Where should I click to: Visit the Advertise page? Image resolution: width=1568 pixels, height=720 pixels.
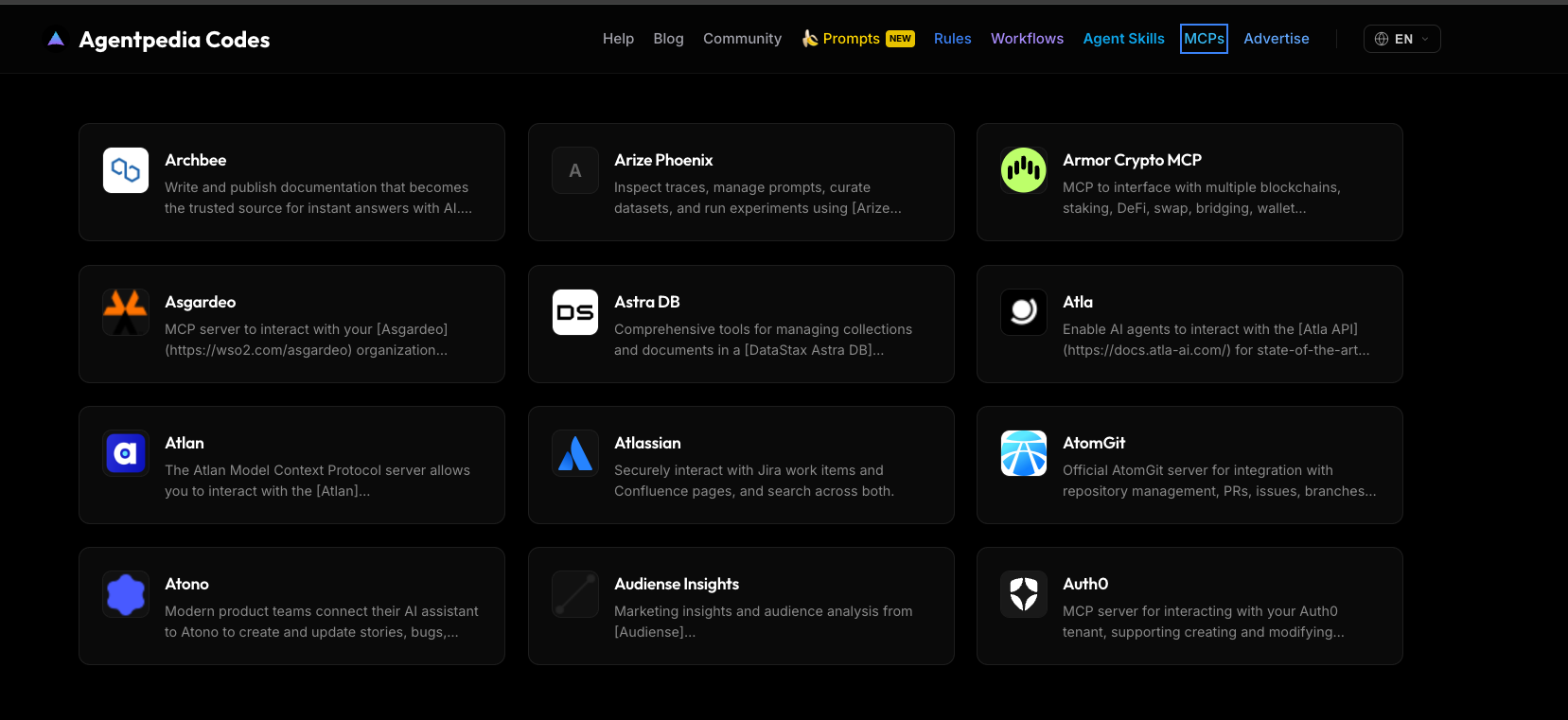[1277, 39]
